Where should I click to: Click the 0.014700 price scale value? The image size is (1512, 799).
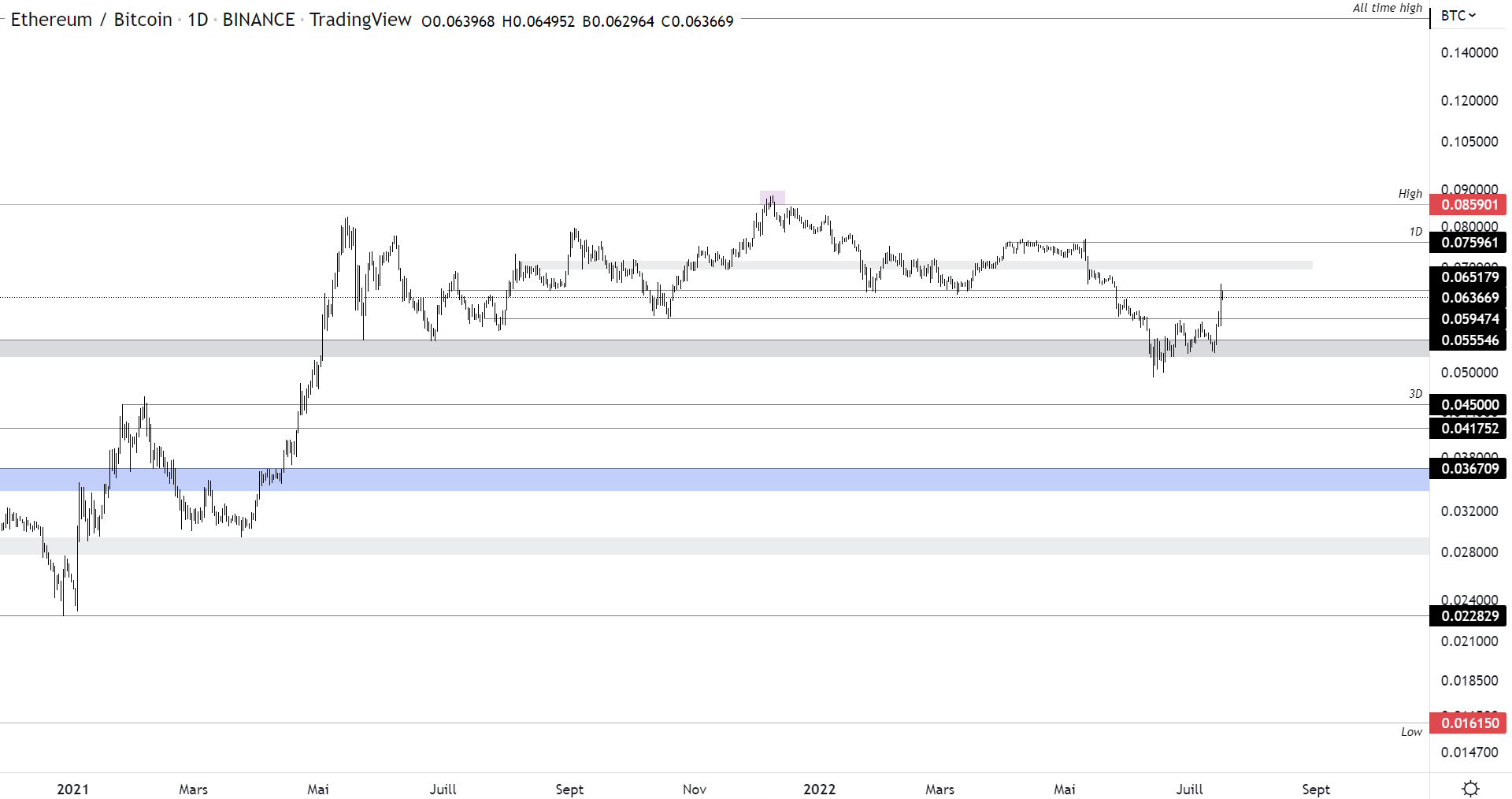coord(1469,753)
